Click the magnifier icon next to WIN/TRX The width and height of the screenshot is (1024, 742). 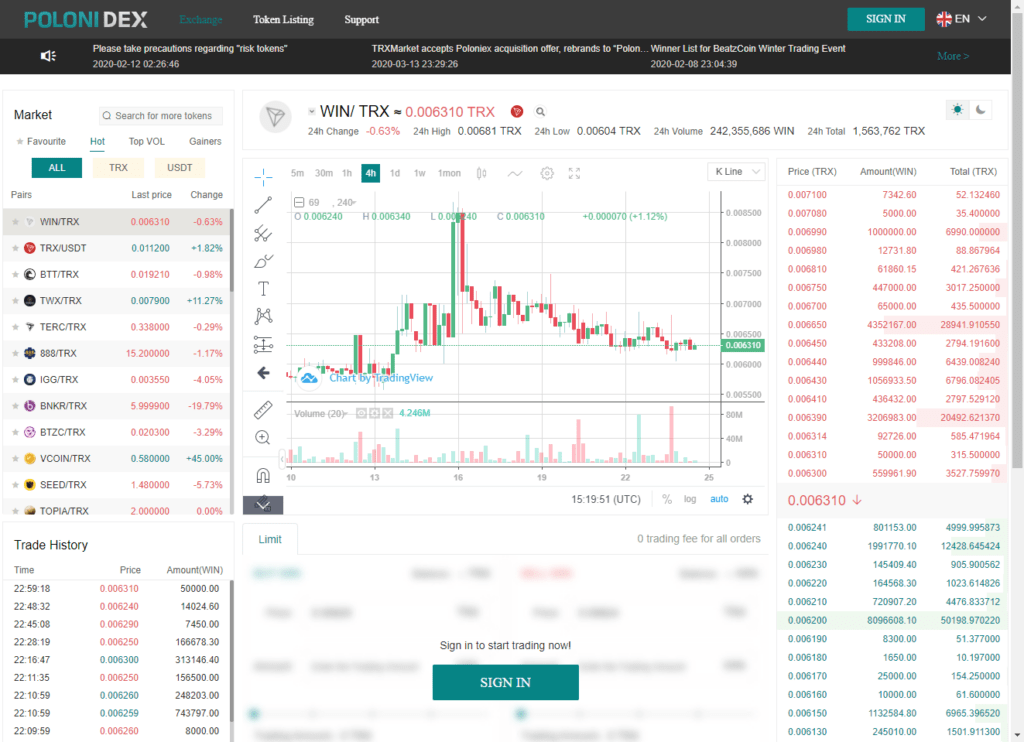coord(540,112)
